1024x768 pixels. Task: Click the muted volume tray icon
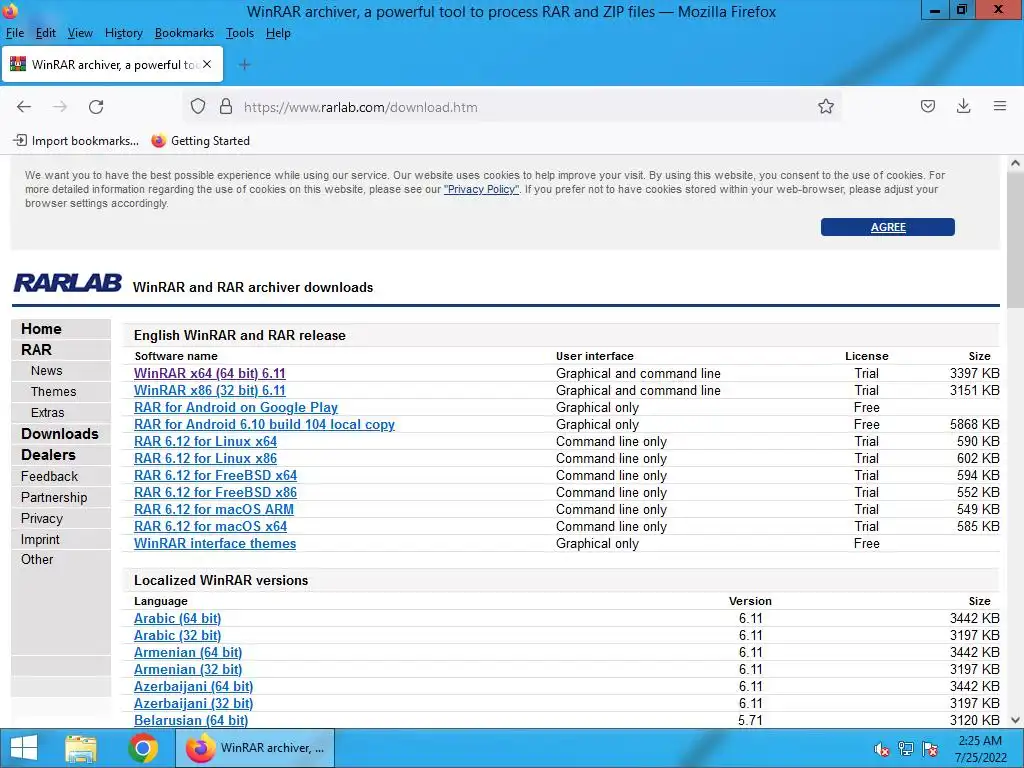(881, 749)
